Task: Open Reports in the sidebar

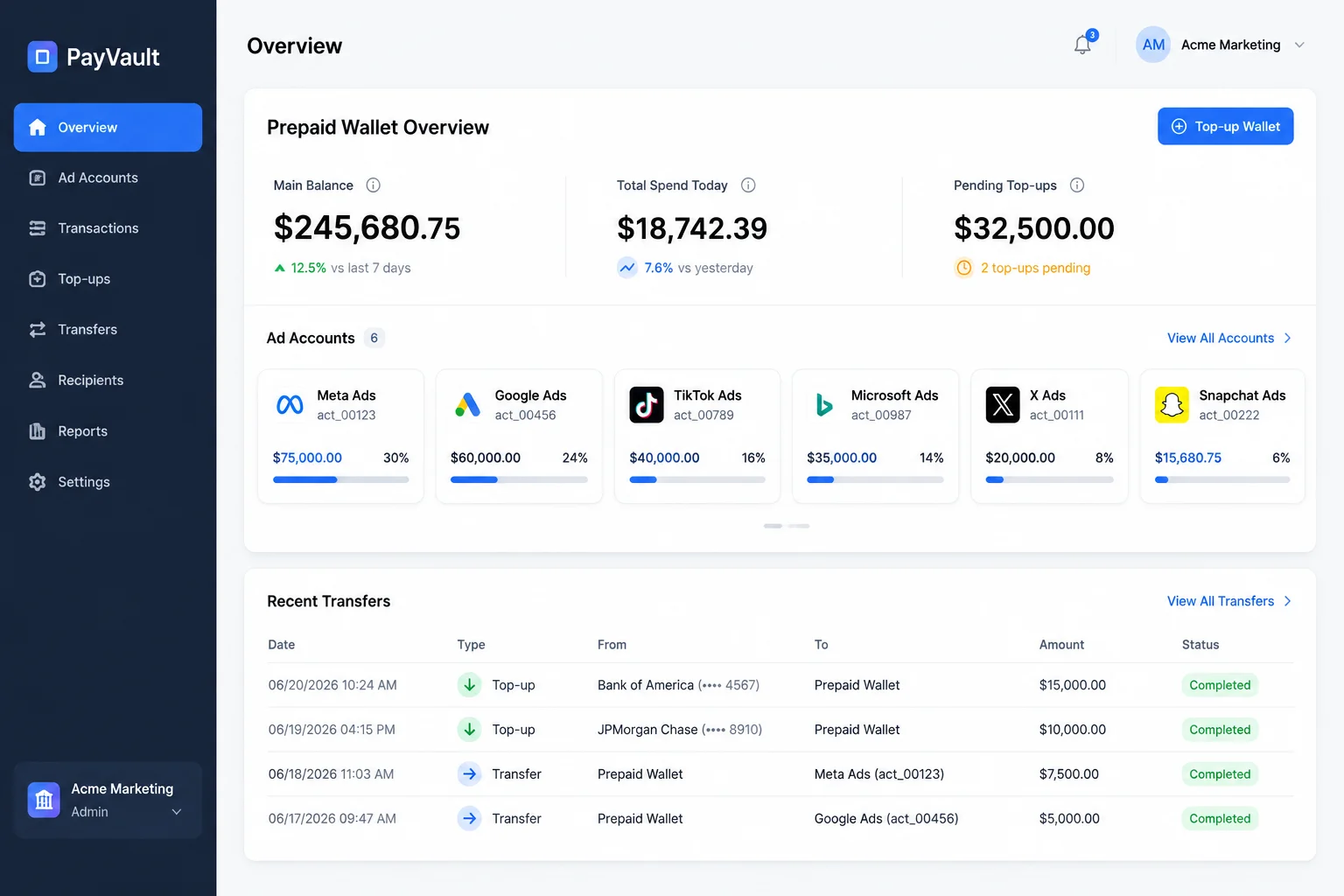Action: tap(108, 431)
